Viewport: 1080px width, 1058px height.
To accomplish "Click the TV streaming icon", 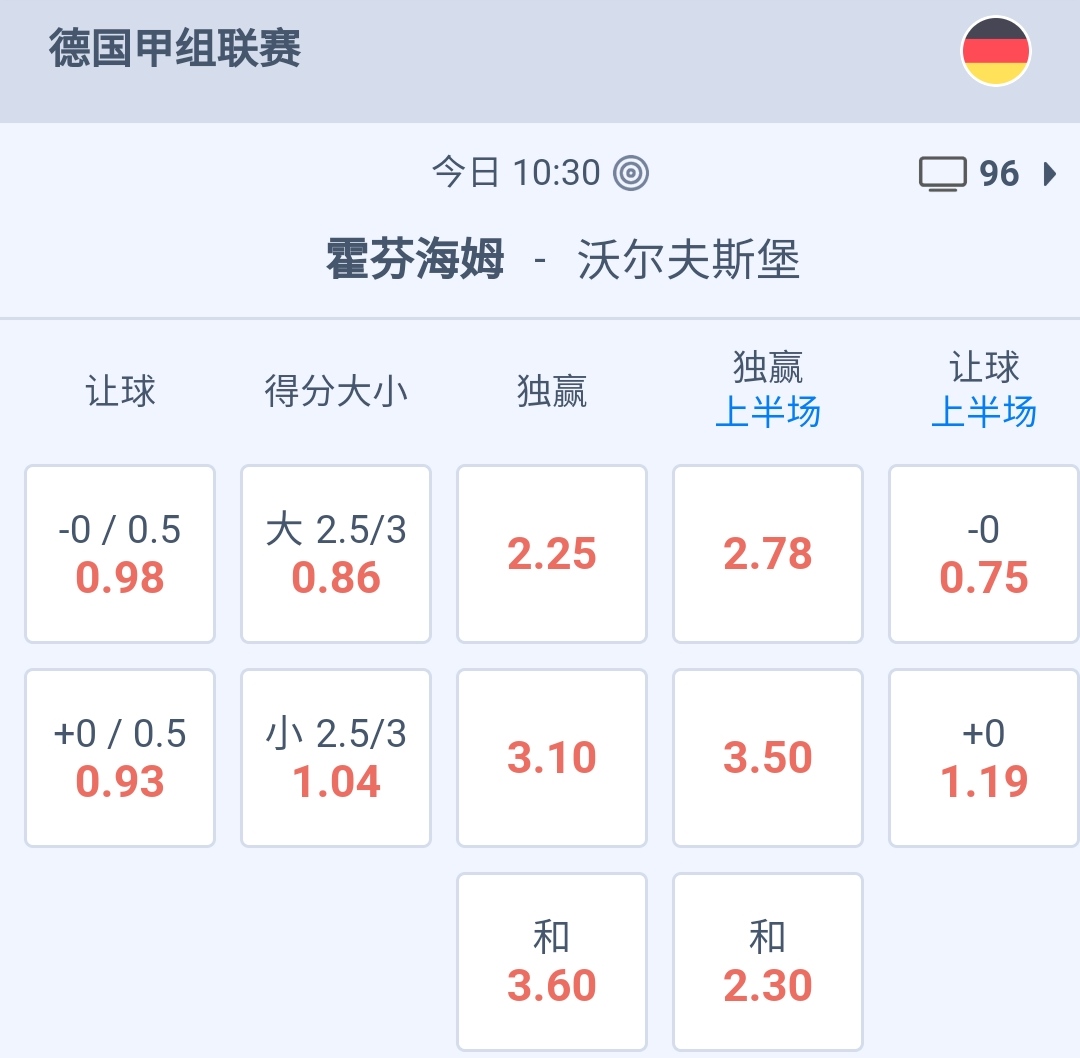I will [942, 174].
